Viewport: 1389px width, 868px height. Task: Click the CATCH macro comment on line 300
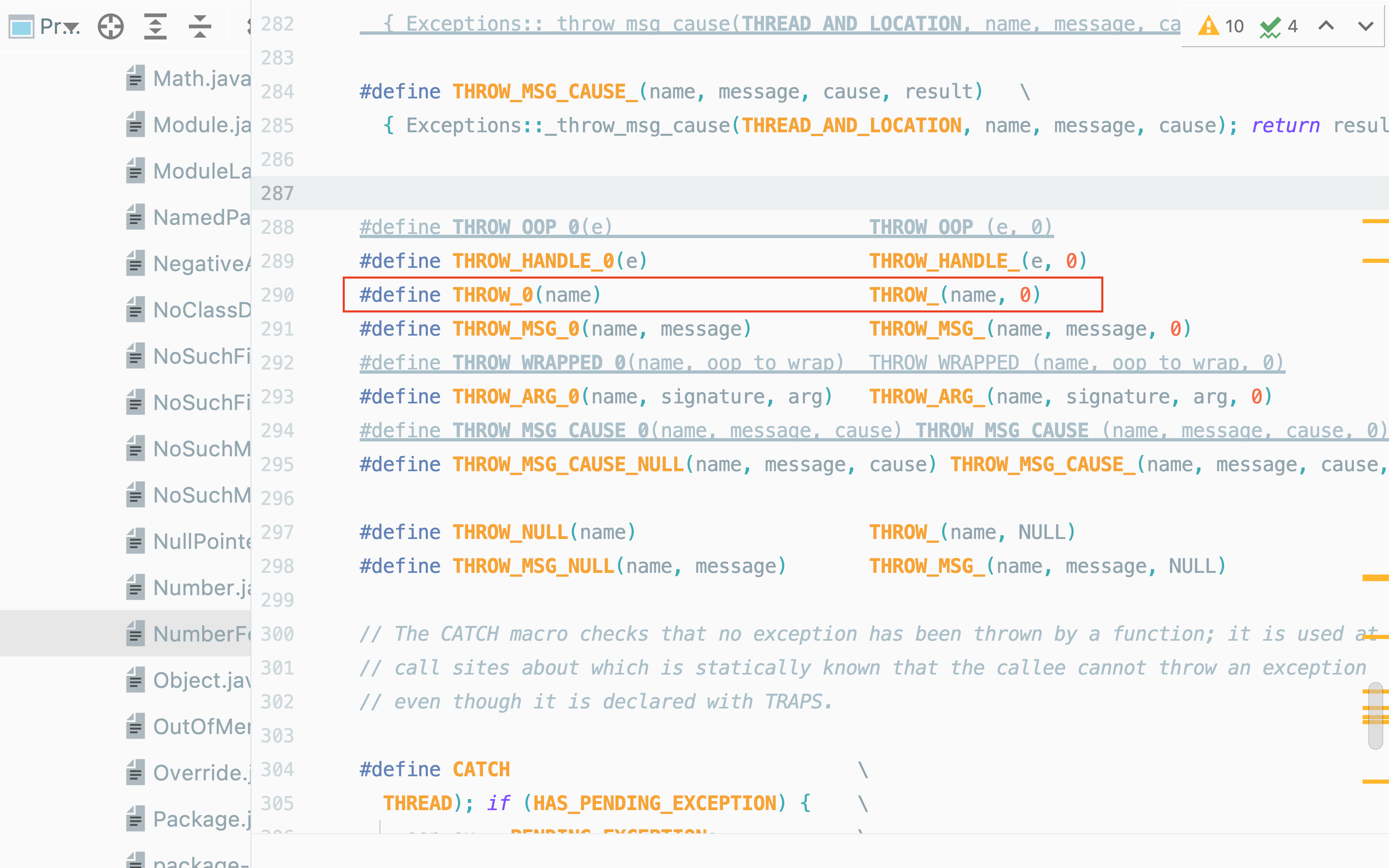(868, 634)
